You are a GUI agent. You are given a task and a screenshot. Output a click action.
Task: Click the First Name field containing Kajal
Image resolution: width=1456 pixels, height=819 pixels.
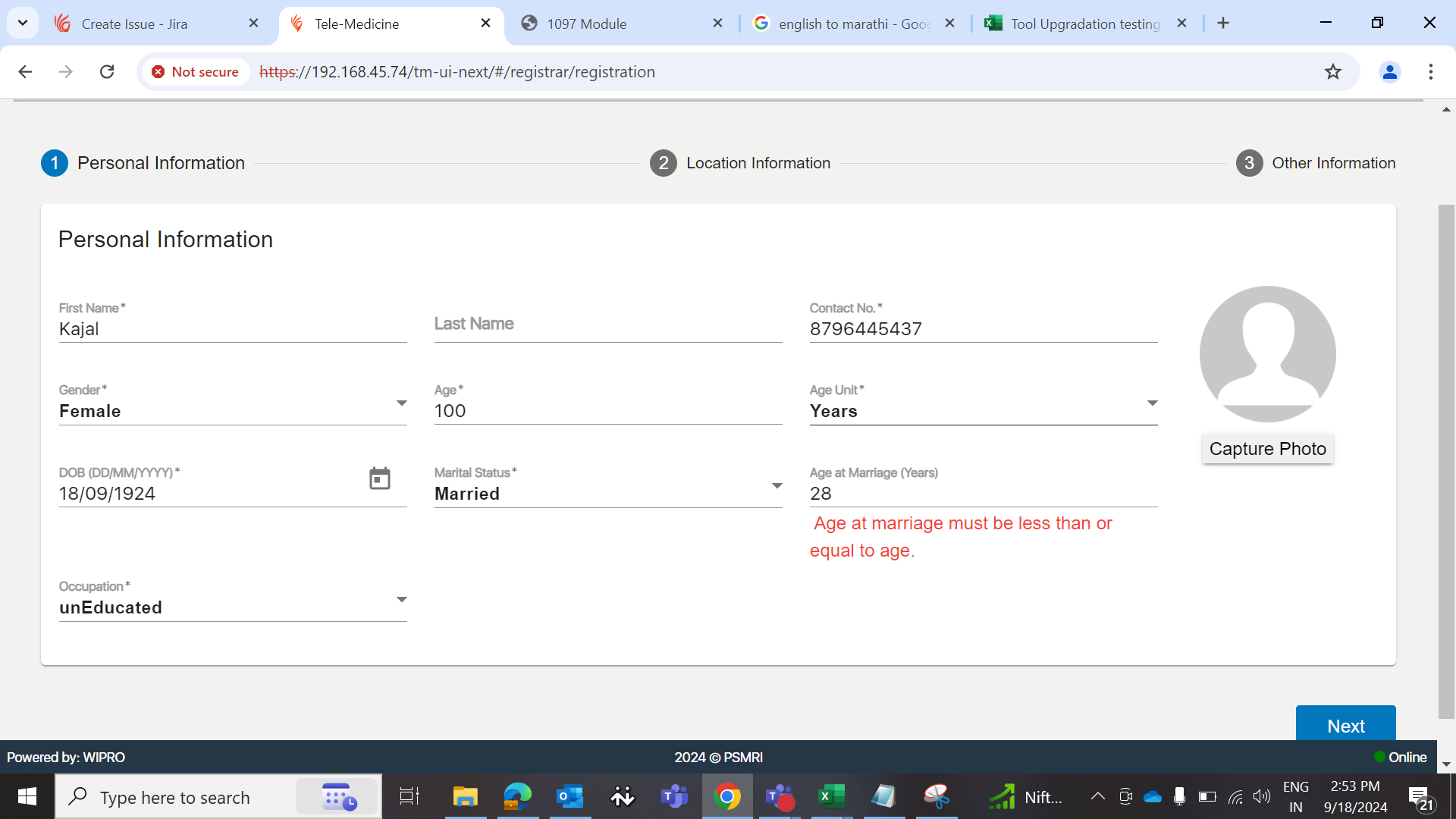click(233, 328)
